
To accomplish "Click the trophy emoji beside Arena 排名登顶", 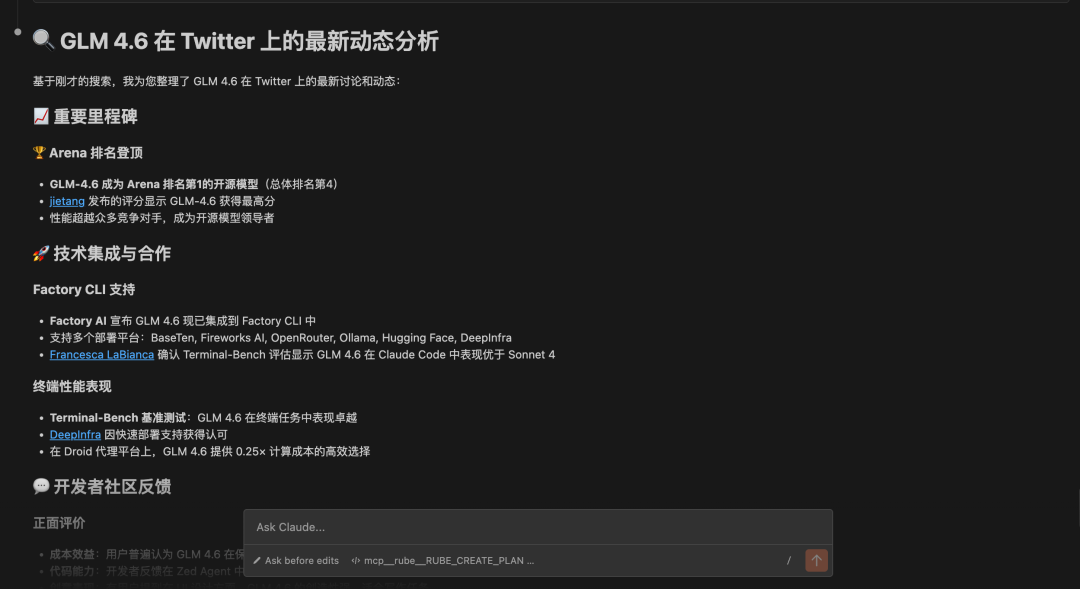I will 39,152.
